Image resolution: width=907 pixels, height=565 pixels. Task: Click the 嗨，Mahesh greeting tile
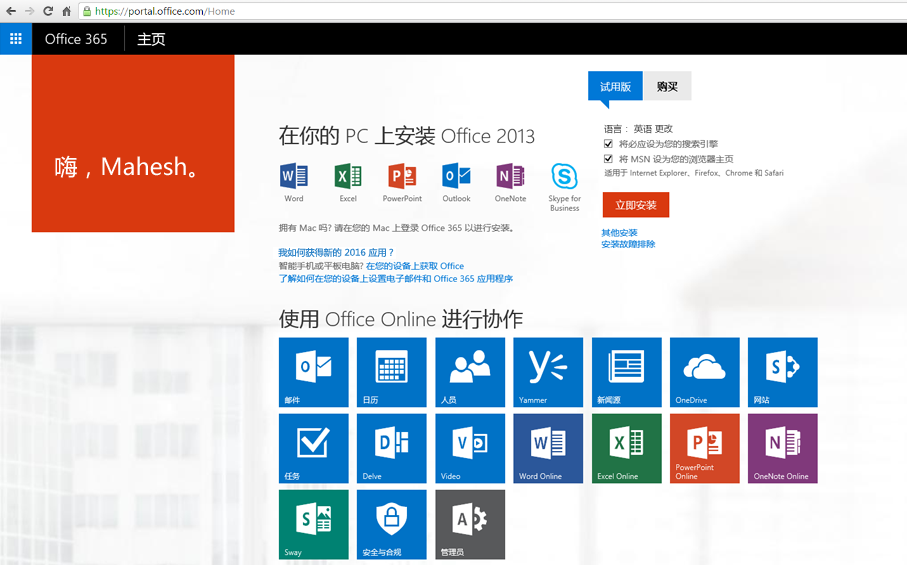pyautogui.click(x=133, y=143)
